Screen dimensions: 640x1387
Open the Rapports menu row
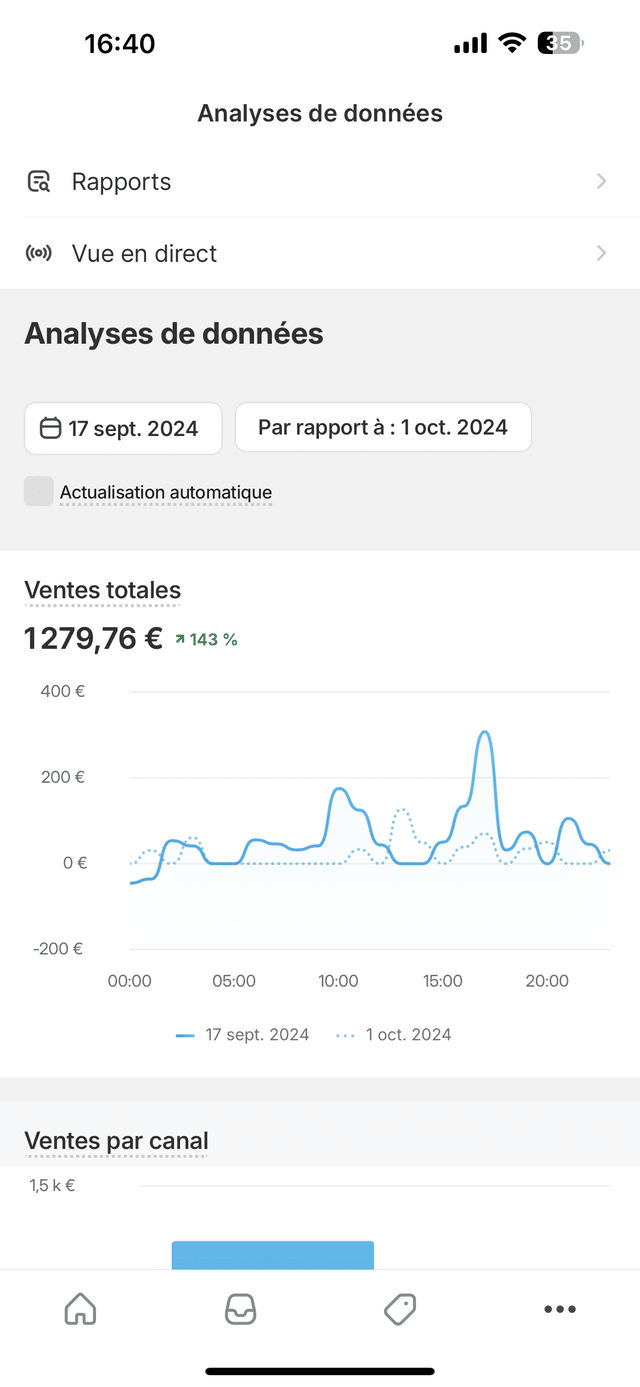320,182
